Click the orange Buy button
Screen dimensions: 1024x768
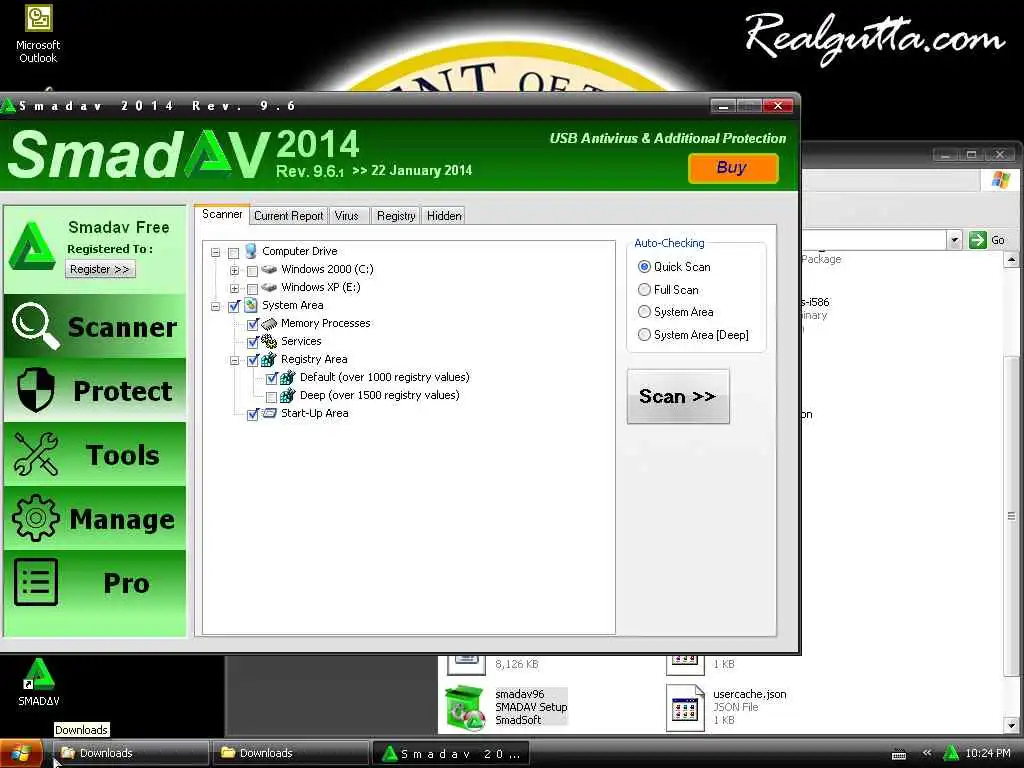(733, 168)
